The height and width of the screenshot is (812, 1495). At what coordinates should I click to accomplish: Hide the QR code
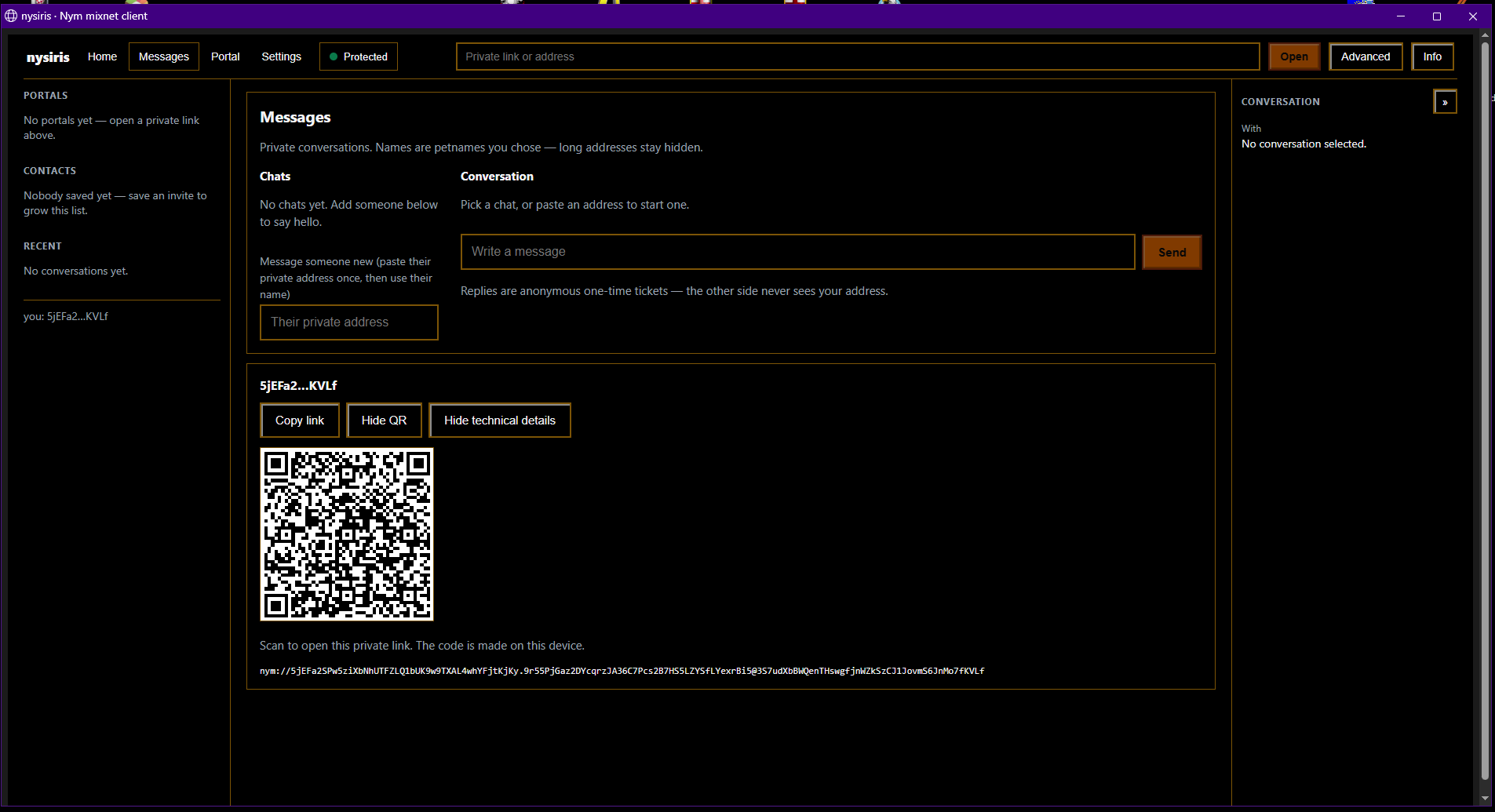pyautogui.click(x=384, y=421)
